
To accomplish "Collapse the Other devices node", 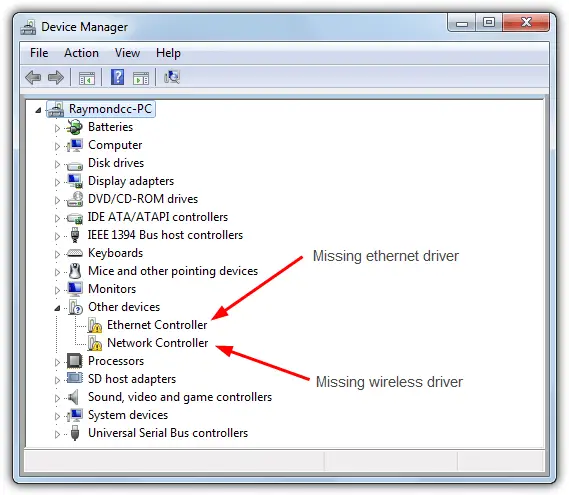I will 57,308.
